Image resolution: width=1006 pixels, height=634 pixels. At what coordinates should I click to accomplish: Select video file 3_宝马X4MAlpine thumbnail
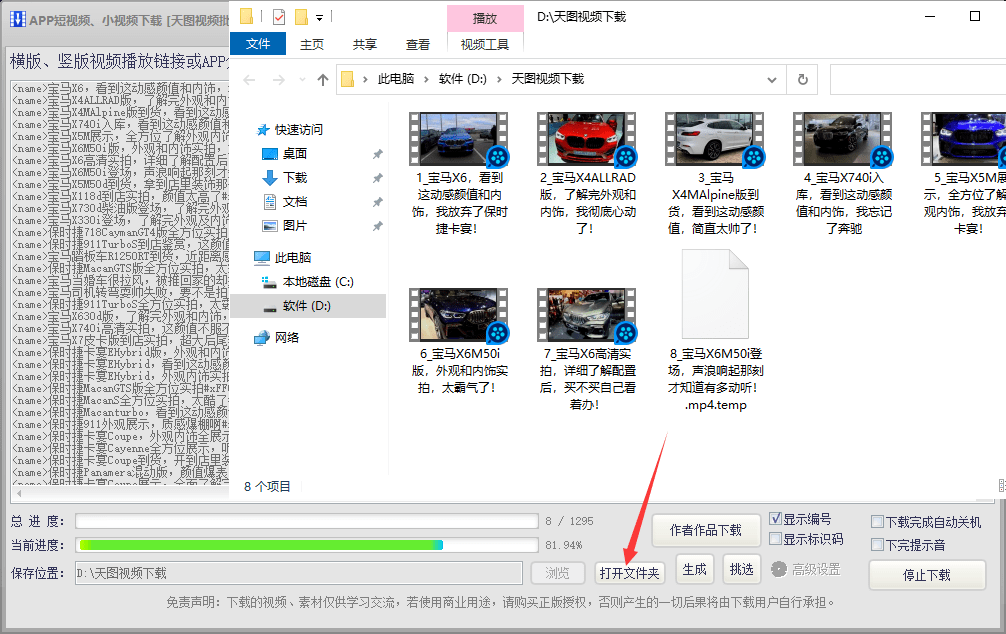(x=715, y=139)
